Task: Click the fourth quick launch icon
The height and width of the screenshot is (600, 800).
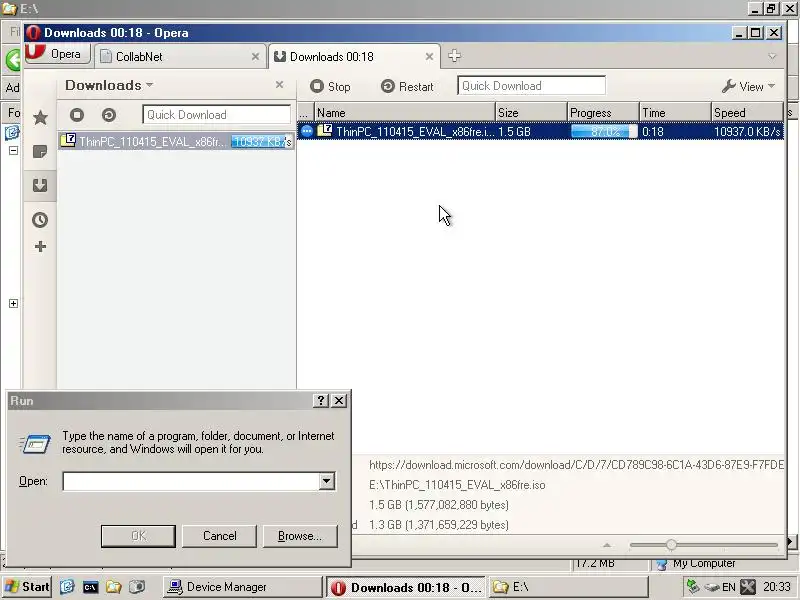Action: click(137, 587)
